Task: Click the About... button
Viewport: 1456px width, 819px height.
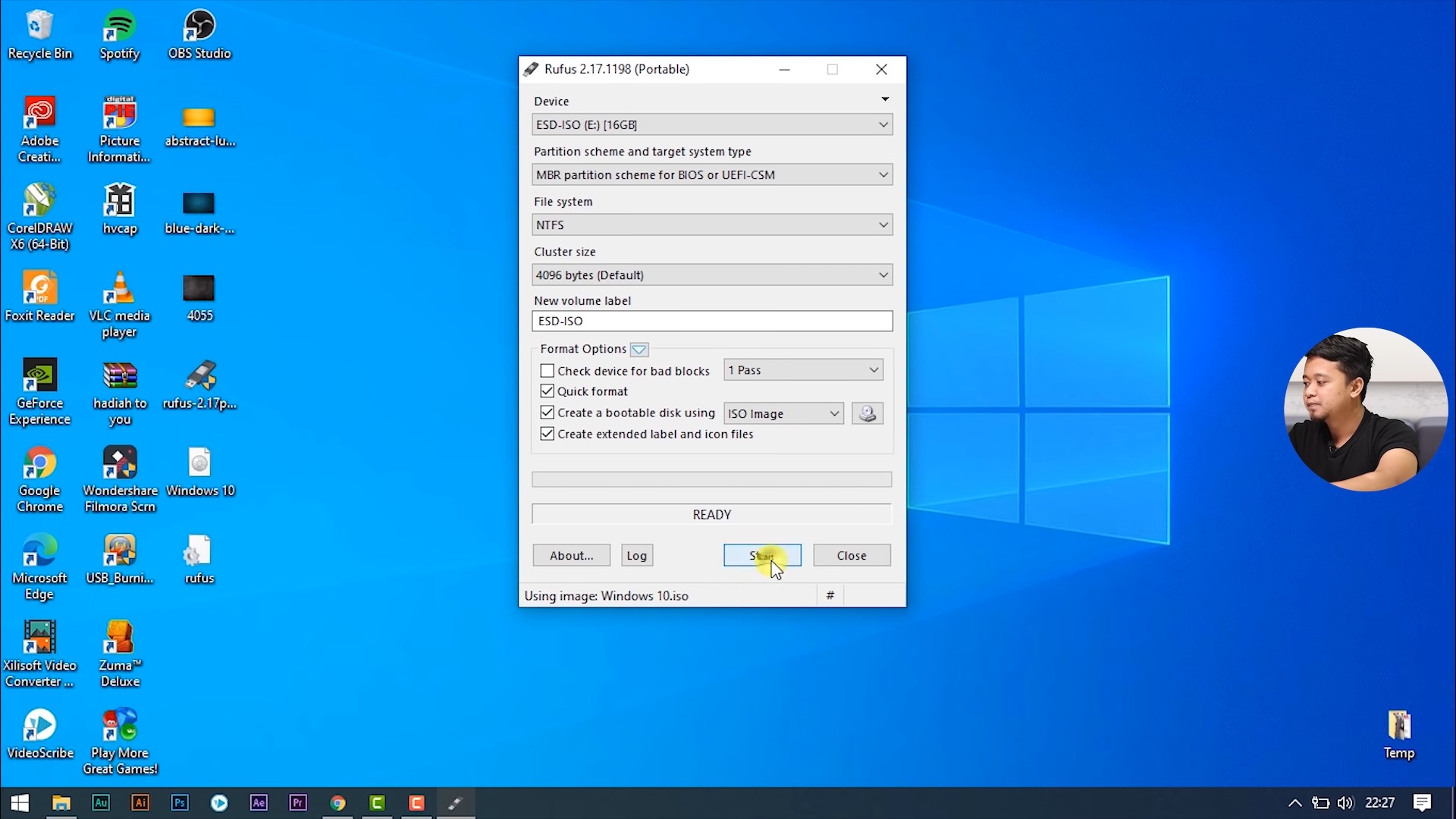Action: pos(571,555)
